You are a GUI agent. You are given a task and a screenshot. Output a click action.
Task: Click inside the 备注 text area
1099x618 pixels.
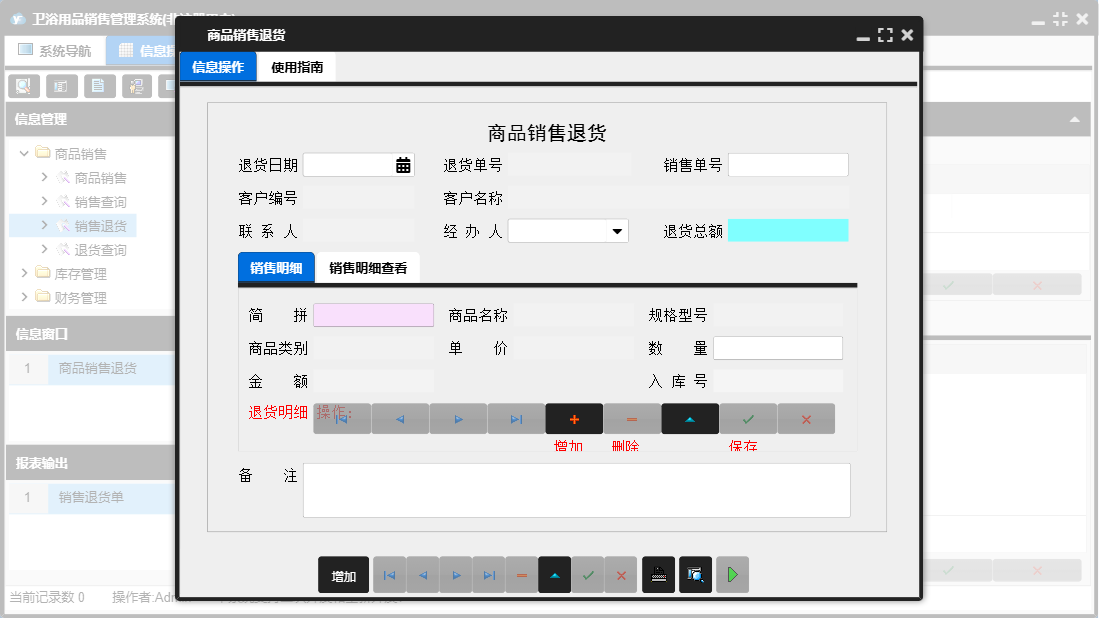coord(576,490)
